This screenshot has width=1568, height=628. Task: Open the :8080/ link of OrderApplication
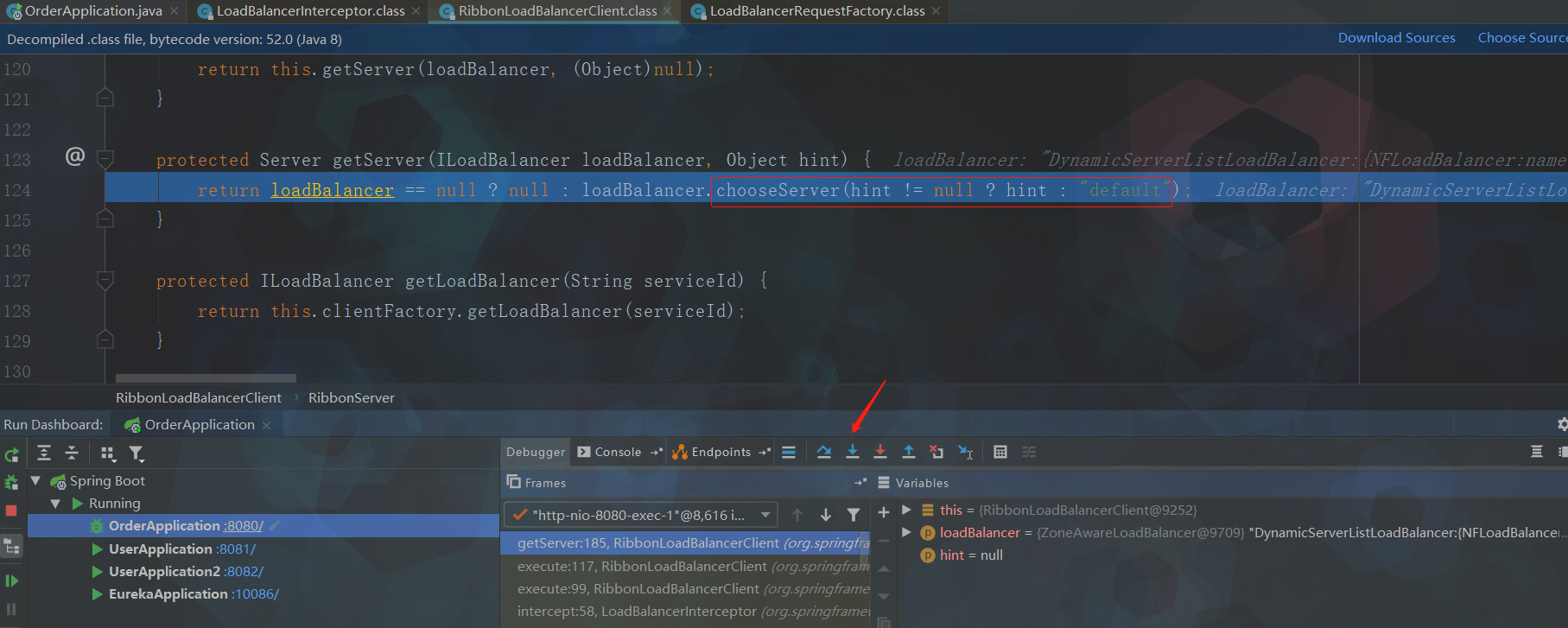click(x=244, y=525)
